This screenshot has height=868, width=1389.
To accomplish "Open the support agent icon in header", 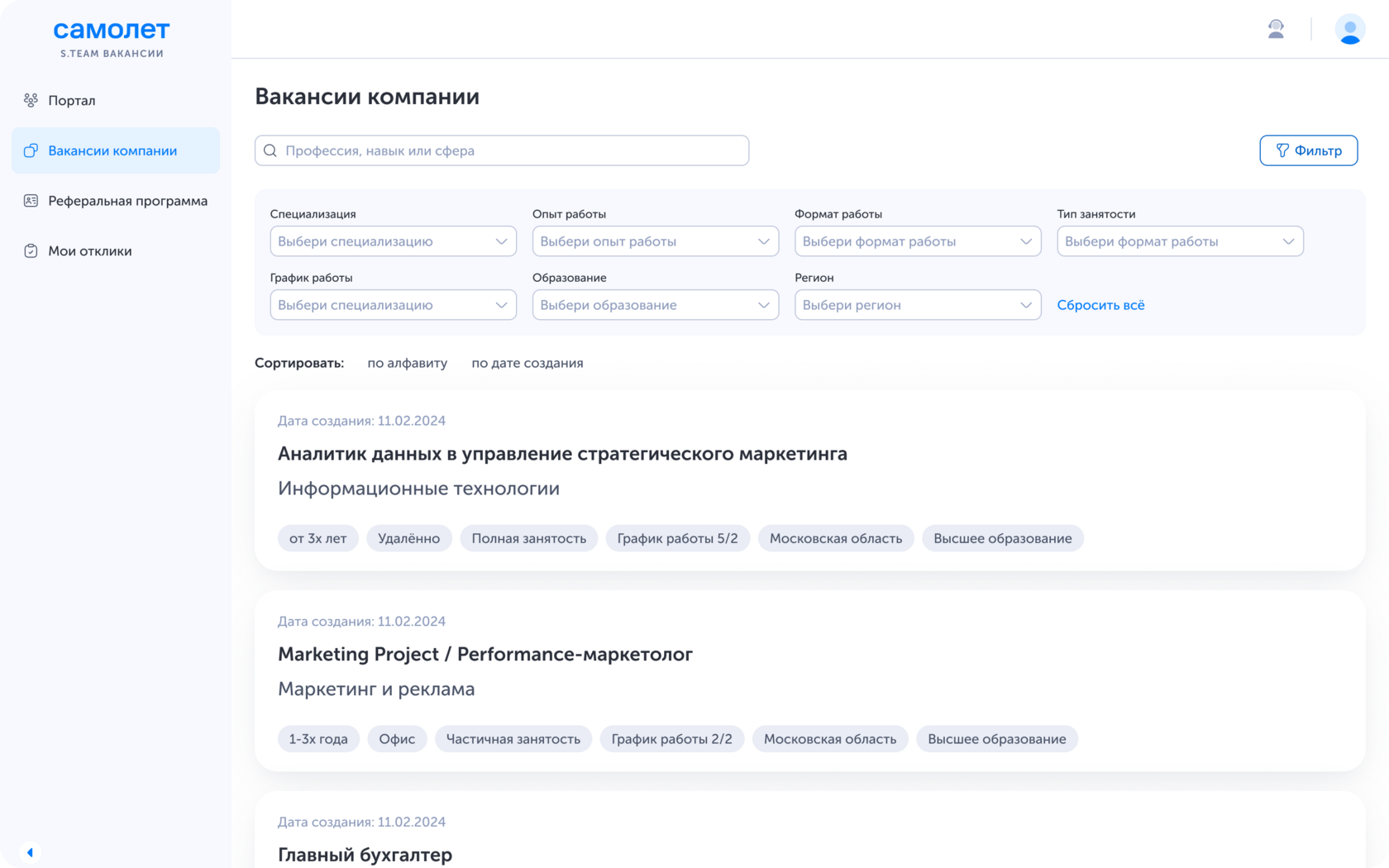I will 1276,30.
